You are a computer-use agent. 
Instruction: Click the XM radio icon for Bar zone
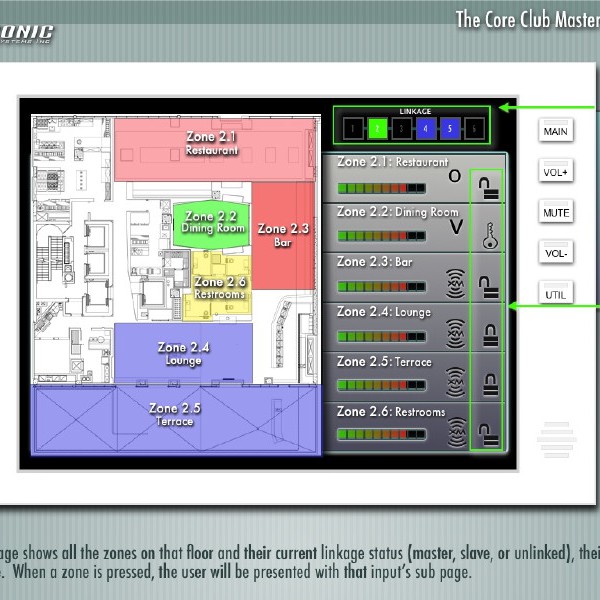click(455, 283)
